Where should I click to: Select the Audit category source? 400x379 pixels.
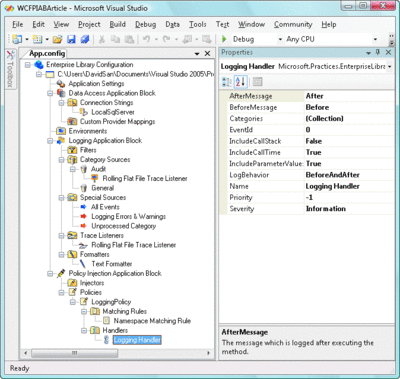click(98, 169)
